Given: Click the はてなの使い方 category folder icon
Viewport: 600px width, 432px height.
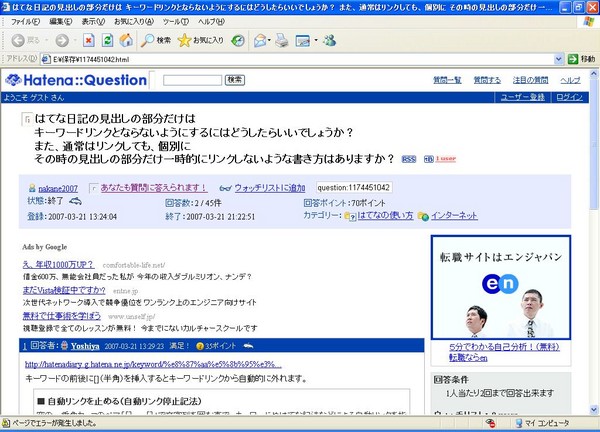Looking at the screenshot, I should tap(350, 216).
